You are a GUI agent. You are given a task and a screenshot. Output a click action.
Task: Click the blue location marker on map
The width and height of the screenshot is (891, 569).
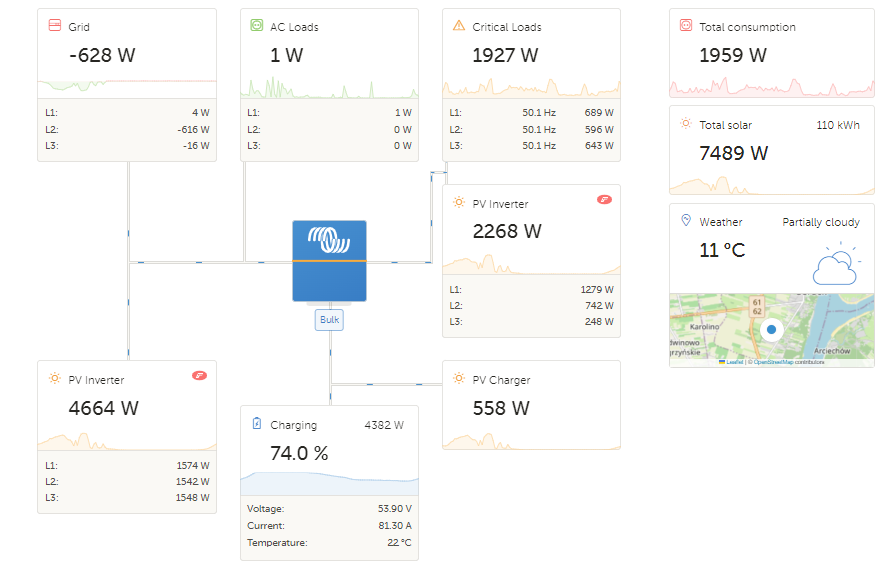point(771,329)
